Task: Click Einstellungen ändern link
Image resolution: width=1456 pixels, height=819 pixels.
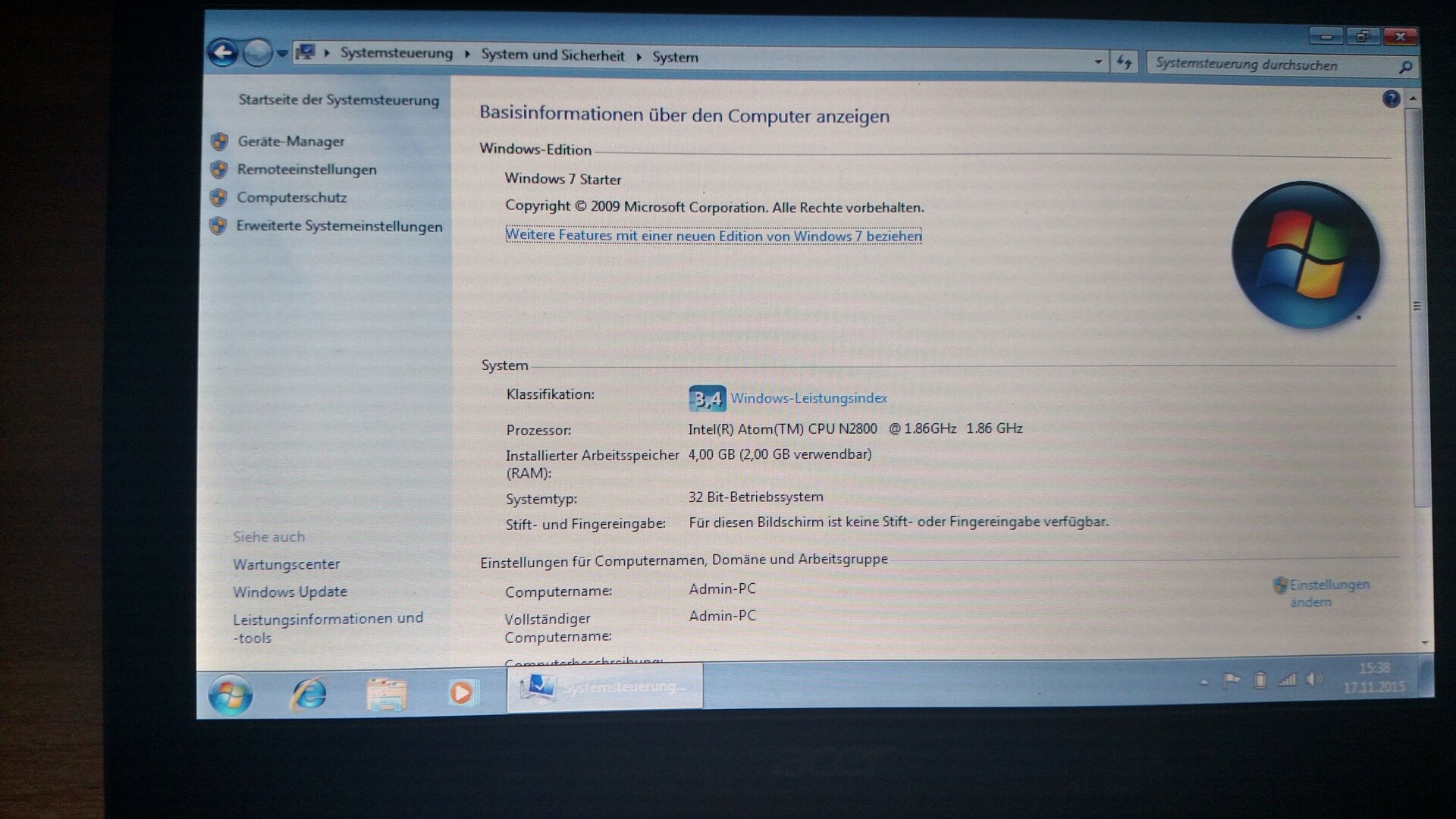Action: click(x=1329, y=593)
